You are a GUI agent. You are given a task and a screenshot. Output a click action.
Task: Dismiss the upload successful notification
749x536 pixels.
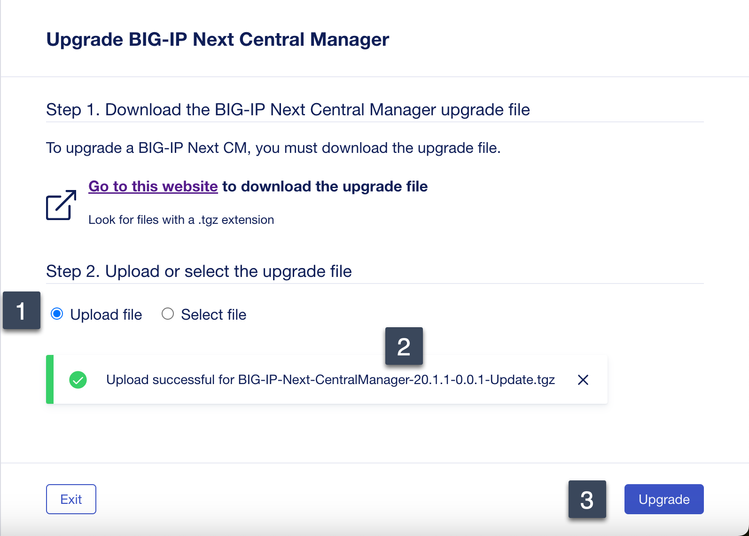click(583, 380)
